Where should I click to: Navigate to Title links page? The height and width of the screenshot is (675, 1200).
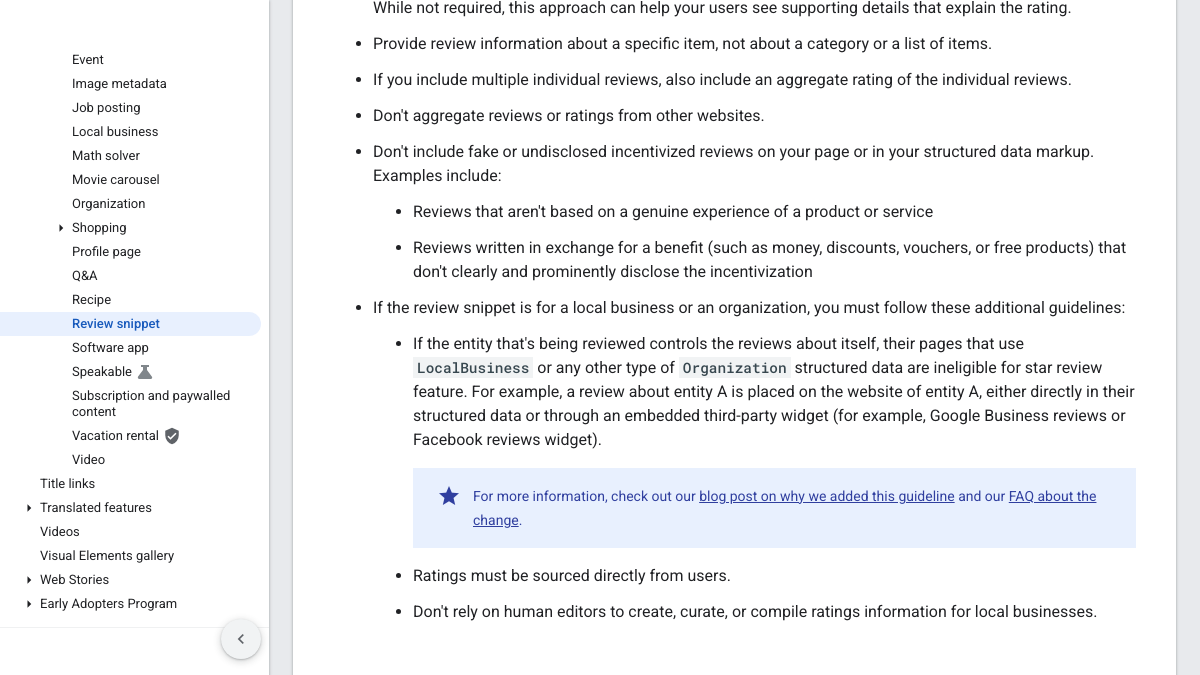click(x=67, y=484)
